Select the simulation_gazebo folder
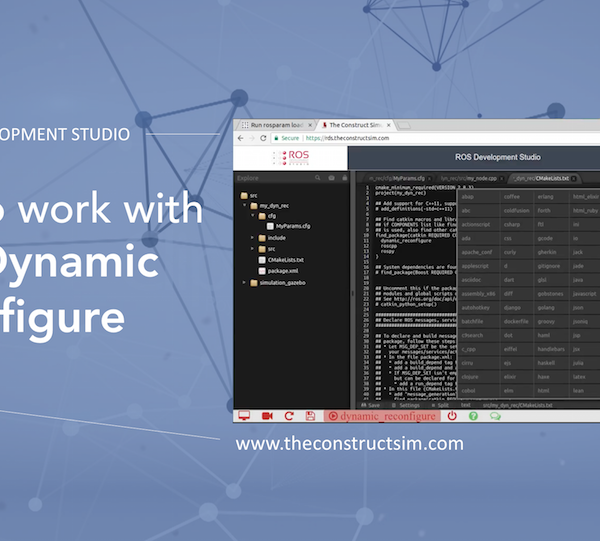 click(x=278, y=283)
